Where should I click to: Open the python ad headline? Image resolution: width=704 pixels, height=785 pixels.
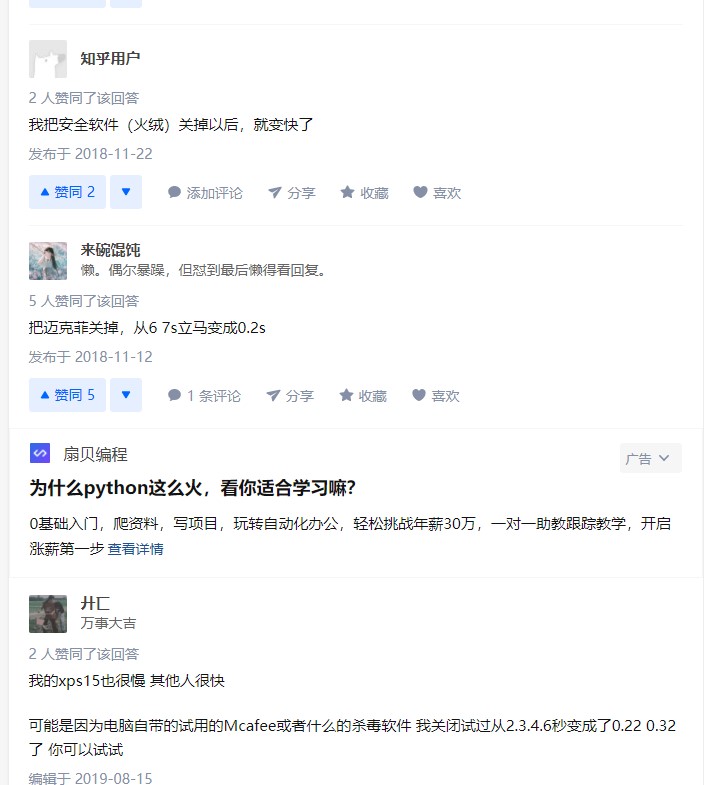193,488
